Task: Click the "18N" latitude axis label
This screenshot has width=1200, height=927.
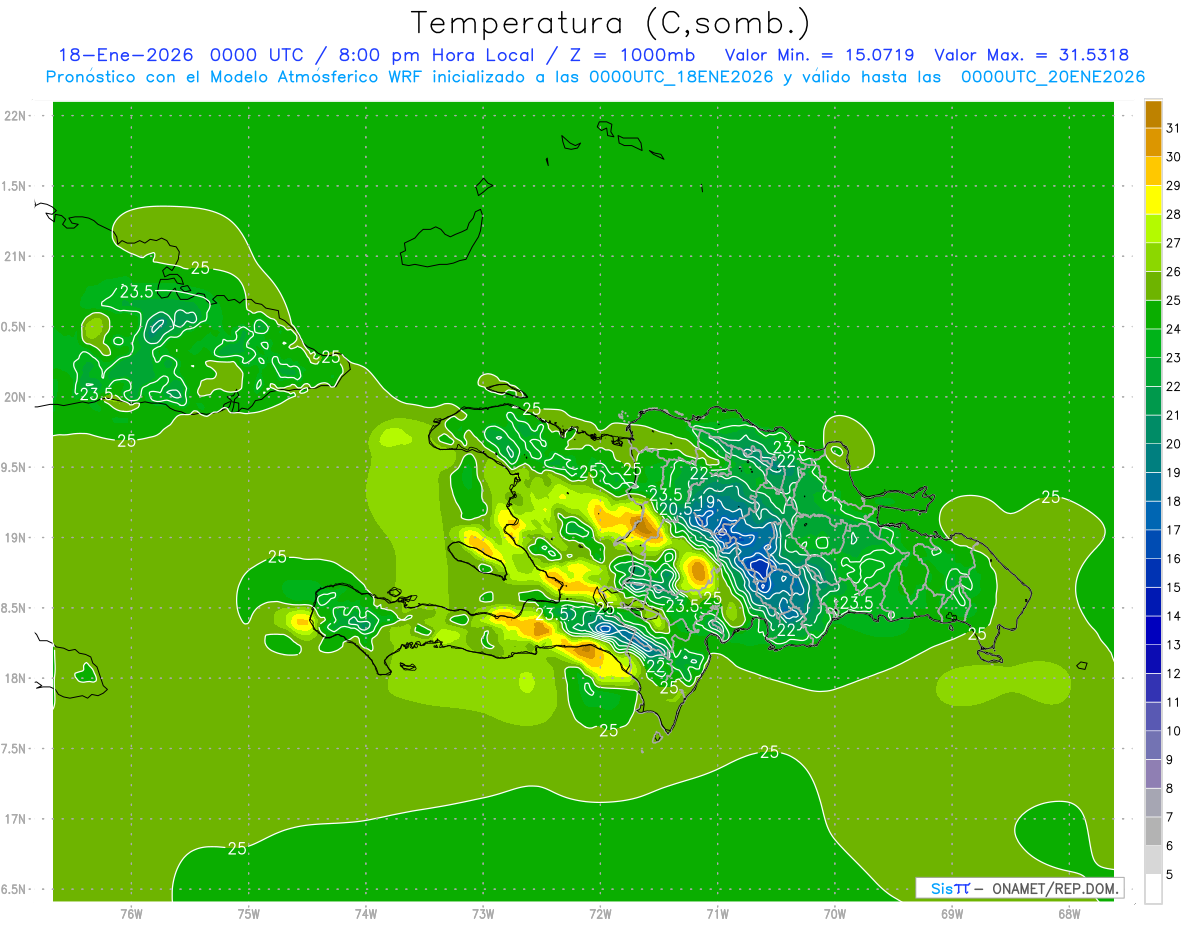Action: click(x=16, y=678)
